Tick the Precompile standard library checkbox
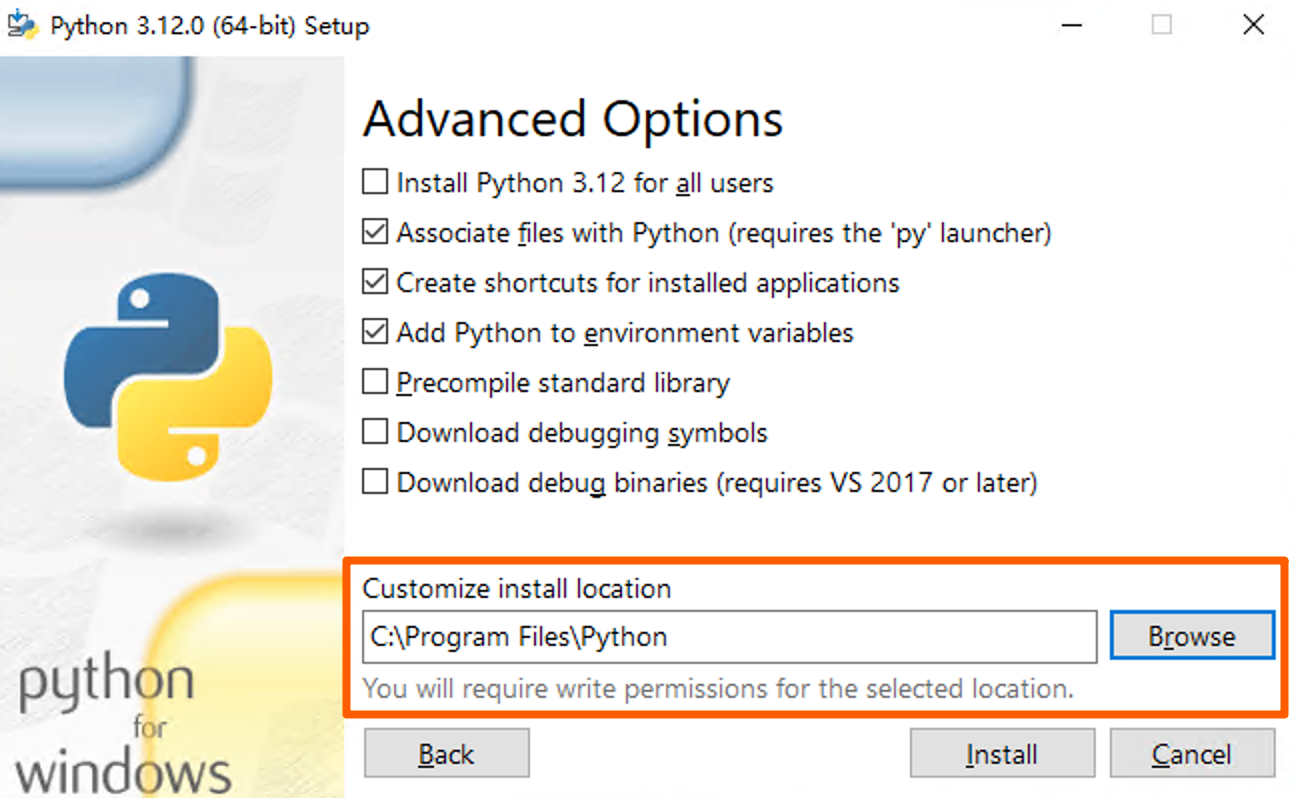Screen dimensions: 1296x798 click(375, 383)
